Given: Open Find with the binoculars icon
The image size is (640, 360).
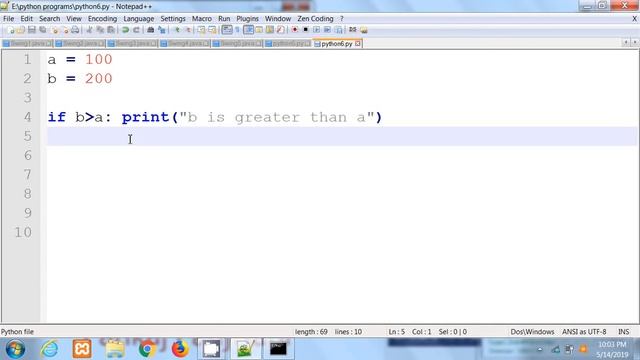Looking at the screenshot, I should pyautogui.click(x=151, y=30).
